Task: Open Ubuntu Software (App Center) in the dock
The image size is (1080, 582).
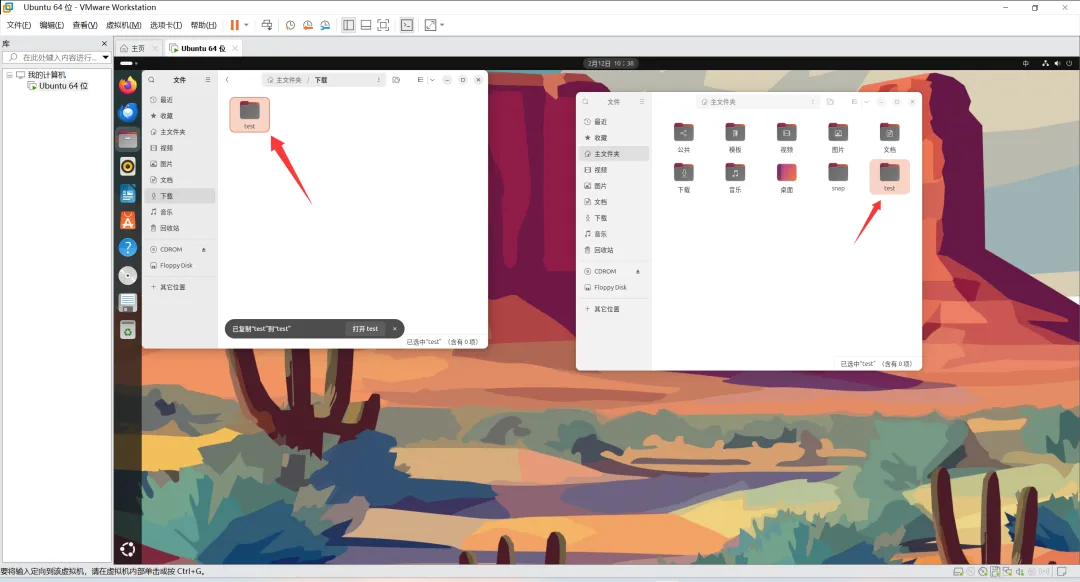Action: click(x=127, y=220)
